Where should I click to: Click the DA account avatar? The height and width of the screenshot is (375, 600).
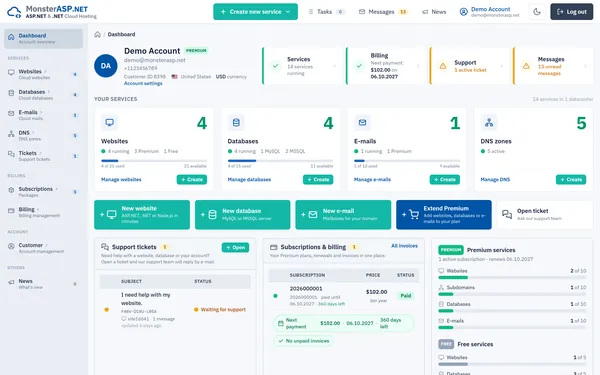tap(106, 66)
